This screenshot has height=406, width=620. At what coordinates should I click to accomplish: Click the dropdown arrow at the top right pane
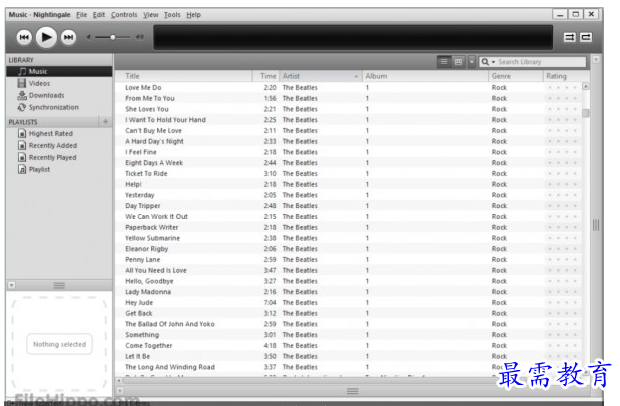[596, 60]
